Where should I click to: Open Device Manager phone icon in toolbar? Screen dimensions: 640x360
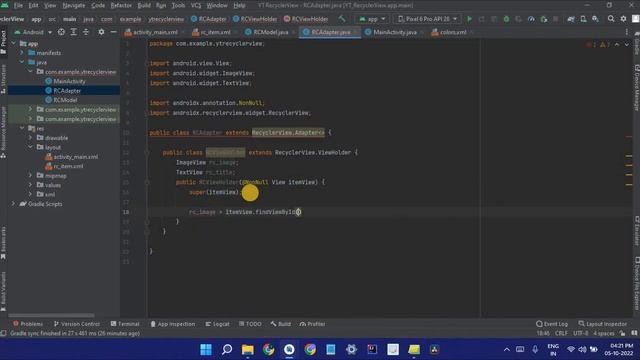pyautogui.click(x=583, y=19)
